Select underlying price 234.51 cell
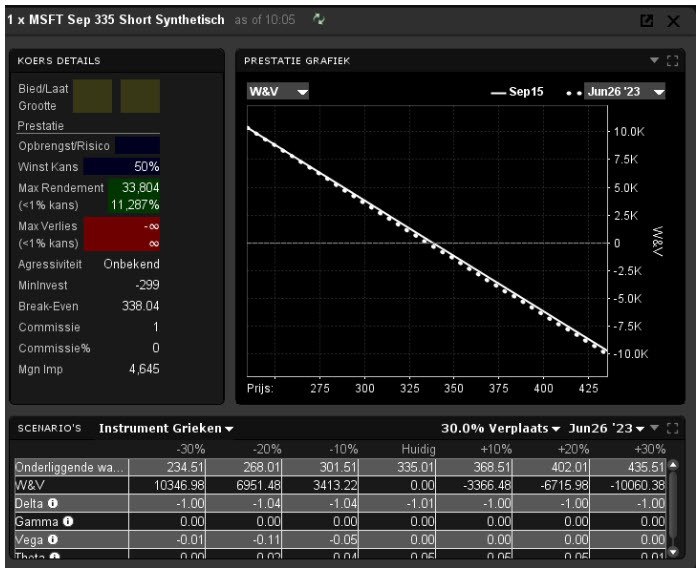Viewport: 699px width, 571px height. 167,467
